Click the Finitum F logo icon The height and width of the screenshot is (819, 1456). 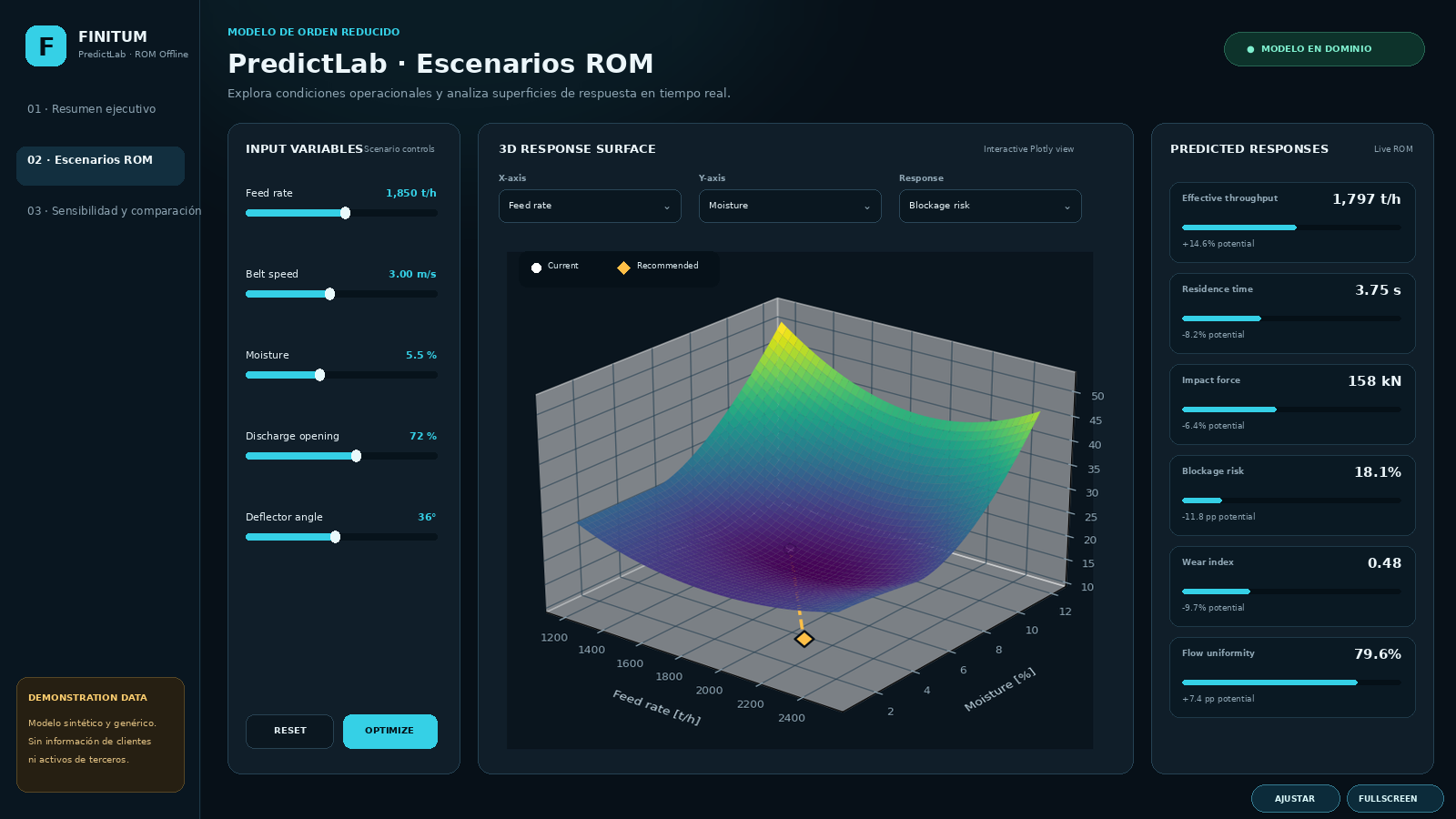click(x=45, y=45)
